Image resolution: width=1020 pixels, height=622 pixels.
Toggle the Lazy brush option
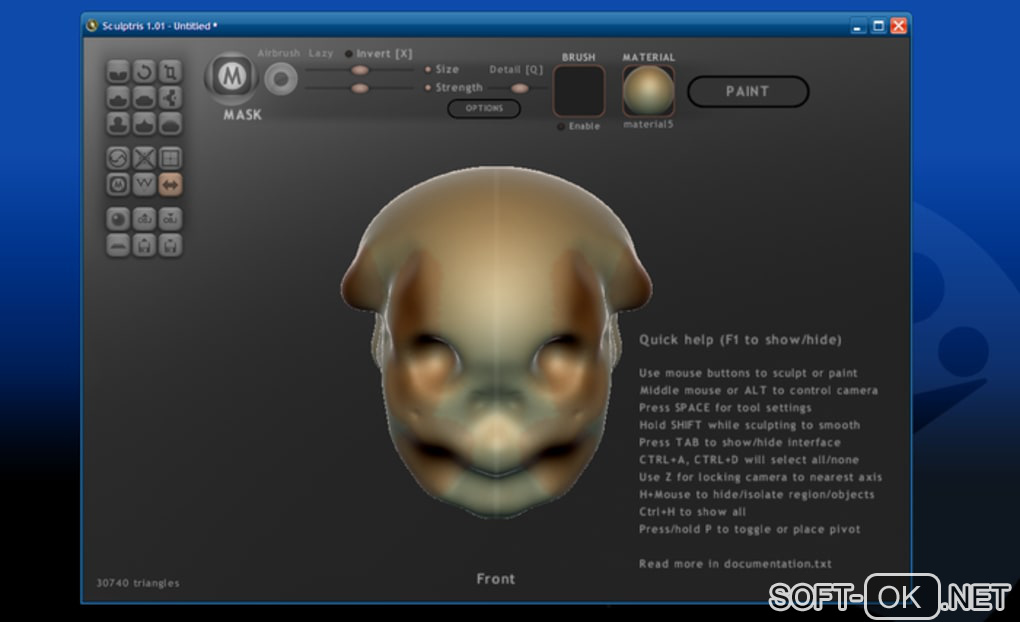[x=321, y=53]
